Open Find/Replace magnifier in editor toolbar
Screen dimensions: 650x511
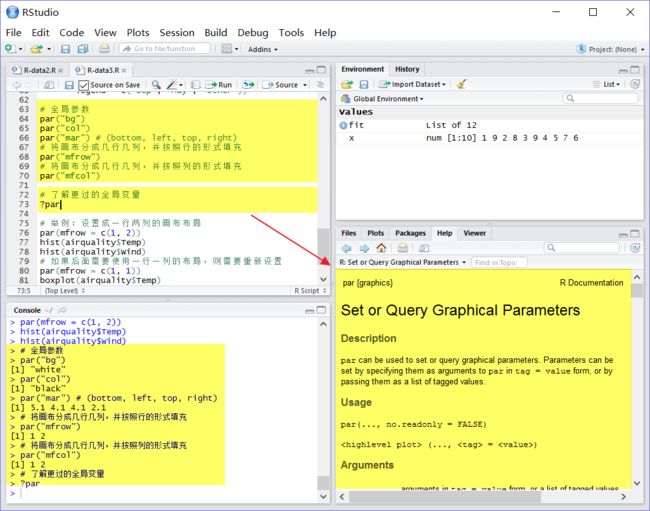click(x=156, y=85)
